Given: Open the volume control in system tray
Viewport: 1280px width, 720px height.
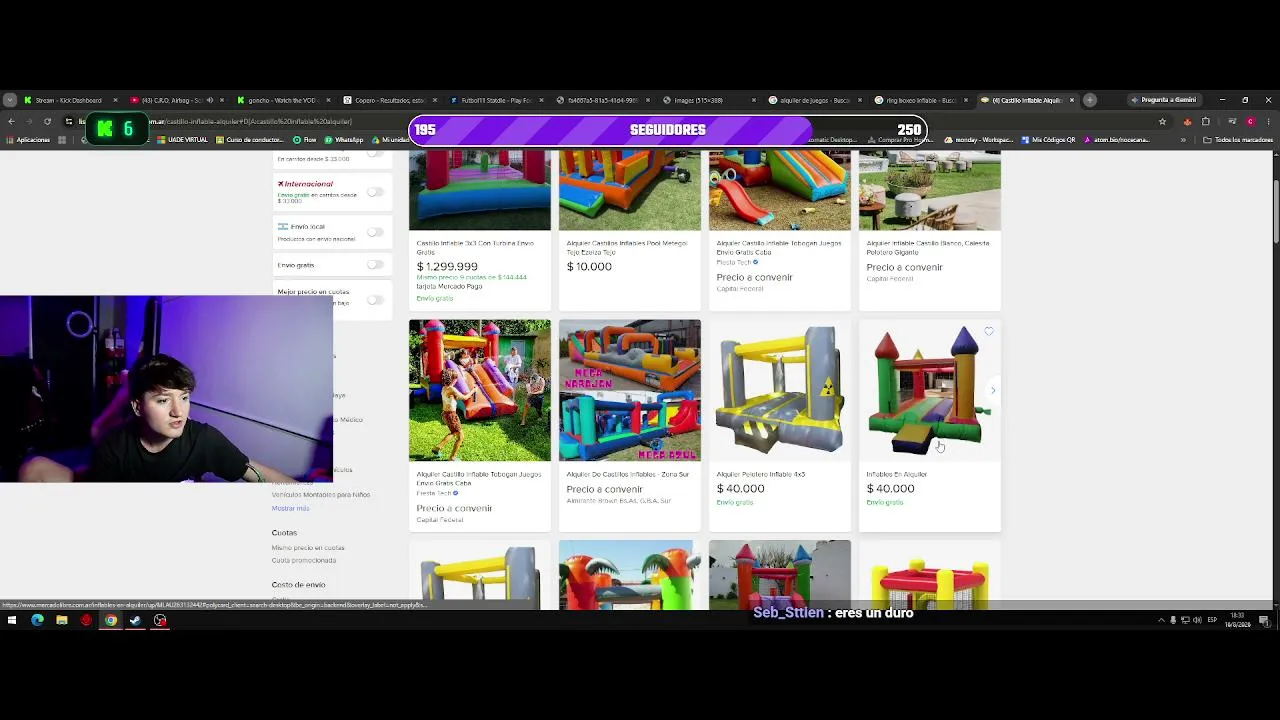Looking at the screenshot, I should (x=1197, y=620).
